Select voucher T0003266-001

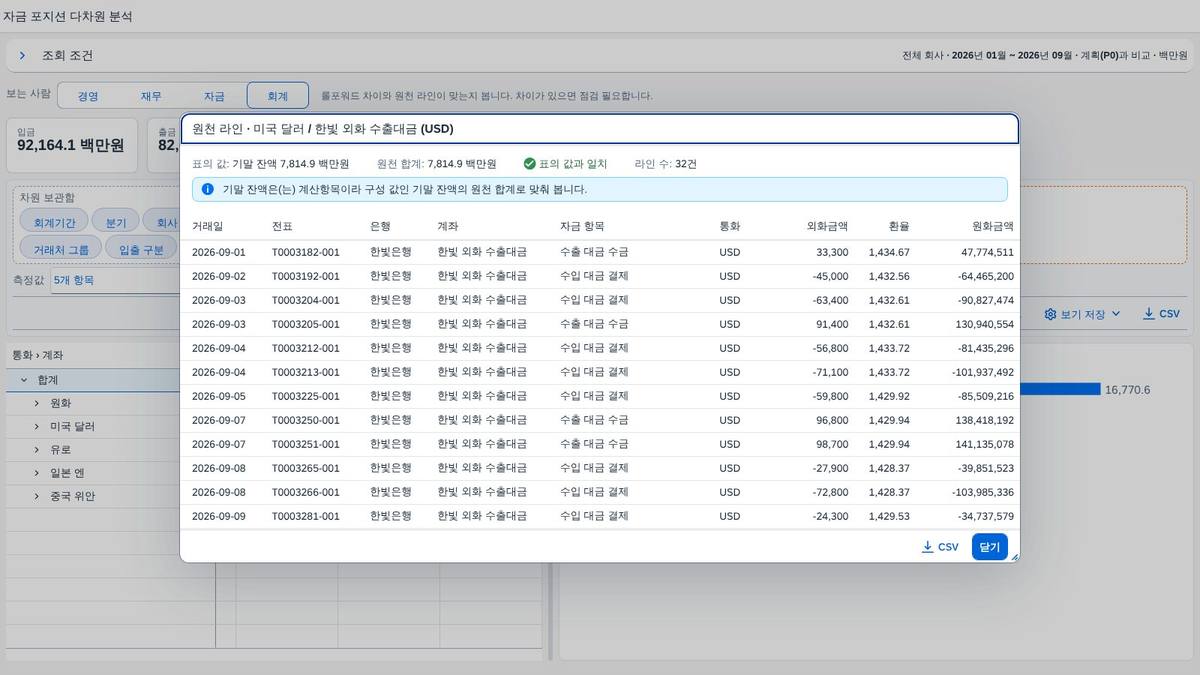305,492
